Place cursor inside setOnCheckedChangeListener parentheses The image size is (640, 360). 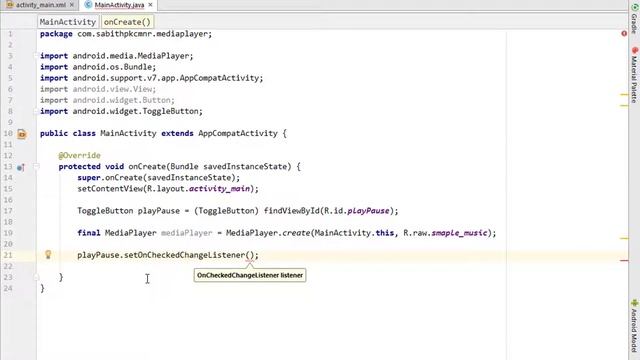251,255
